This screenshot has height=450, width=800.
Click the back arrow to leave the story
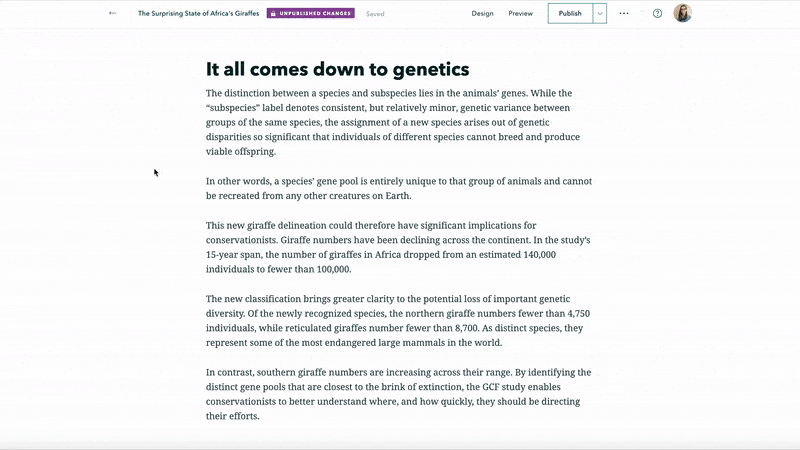point(112,14)
